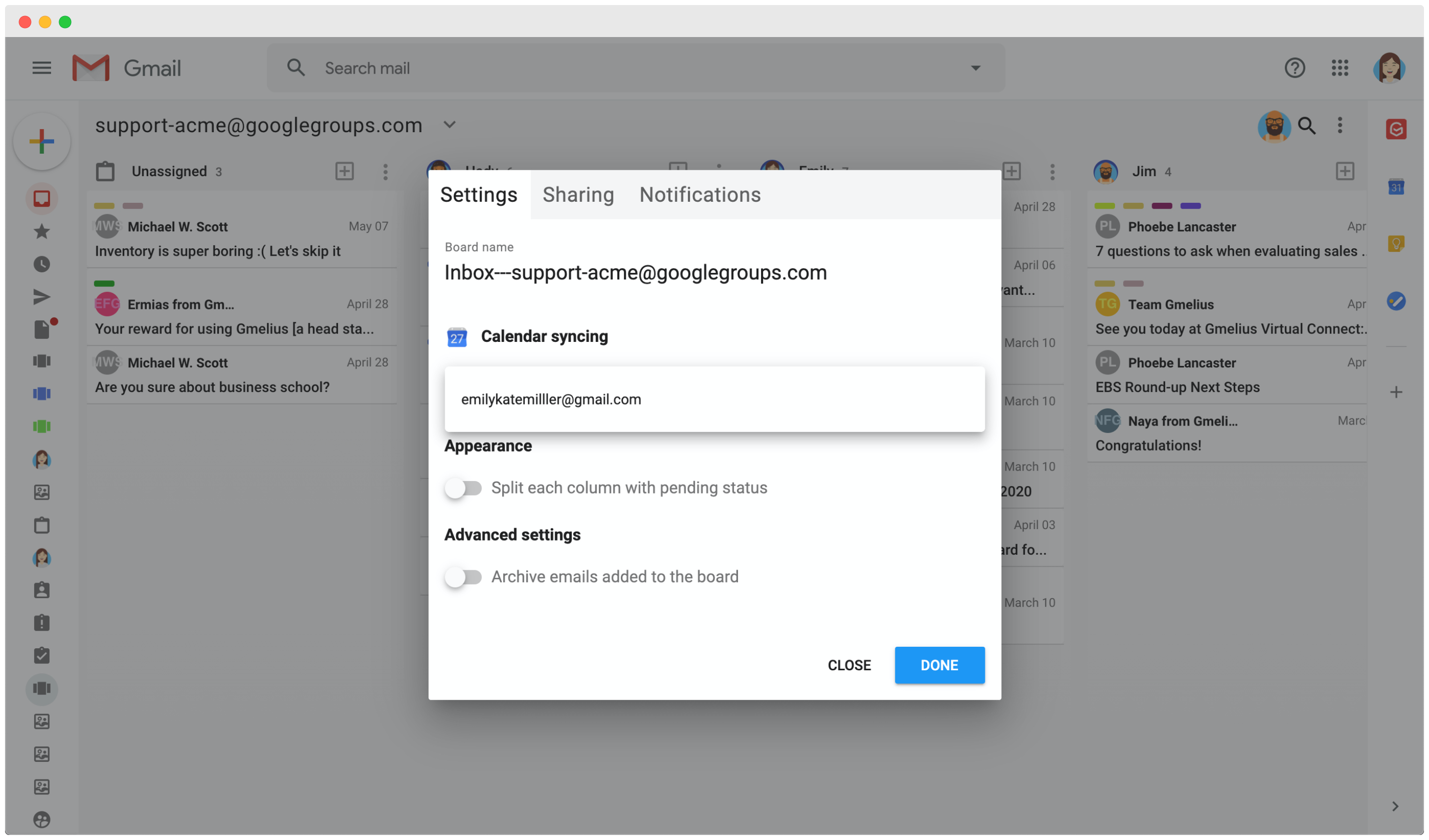The width and height of the screenshot is (1429, 840).
Task: Click the exclamation clipboard icon in sidebar
Action: [42, 623]
